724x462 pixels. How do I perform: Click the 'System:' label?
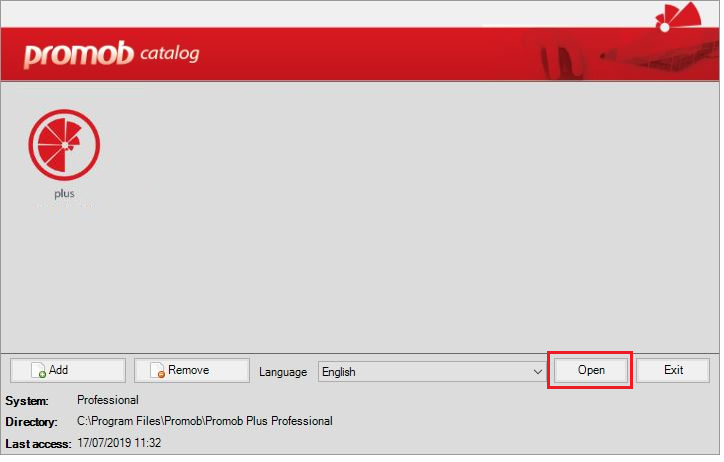pyautogui.click(x=27, y=403)
